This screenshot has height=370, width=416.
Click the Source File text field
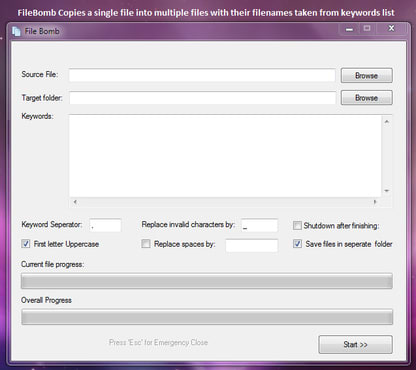click(202, 75)
